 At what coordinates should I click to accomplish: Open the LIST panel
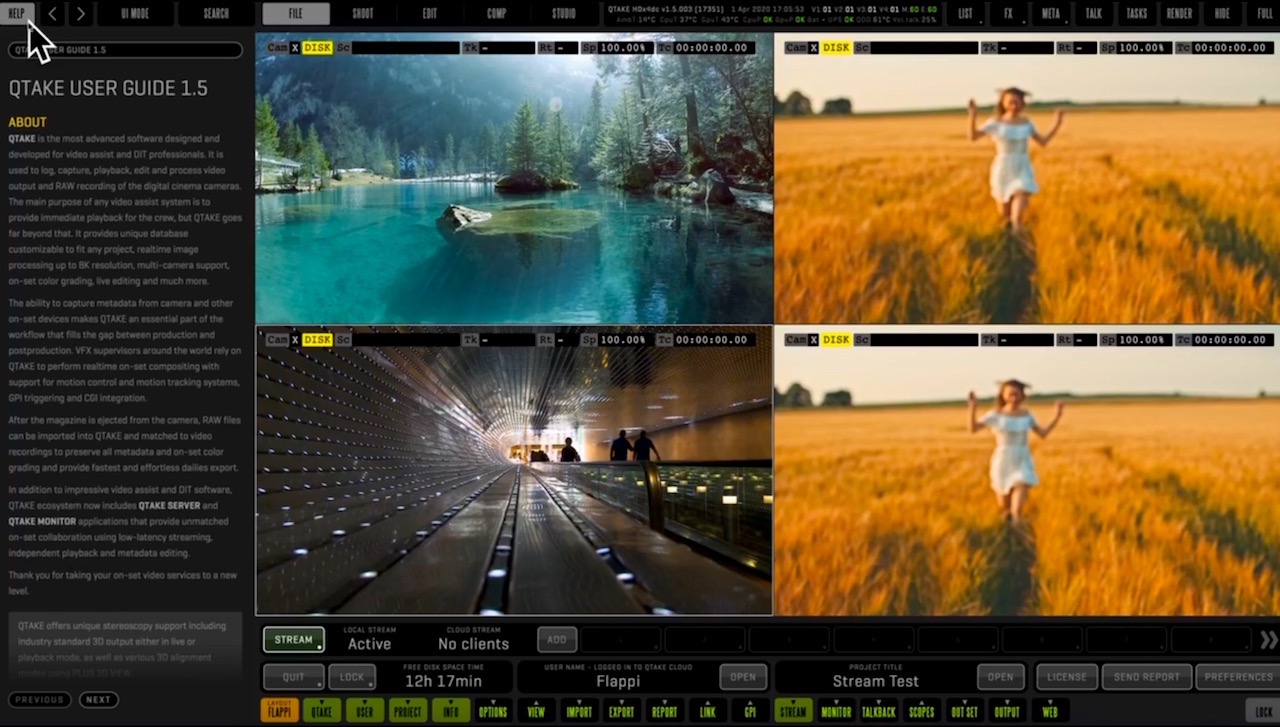coord(965,14)
